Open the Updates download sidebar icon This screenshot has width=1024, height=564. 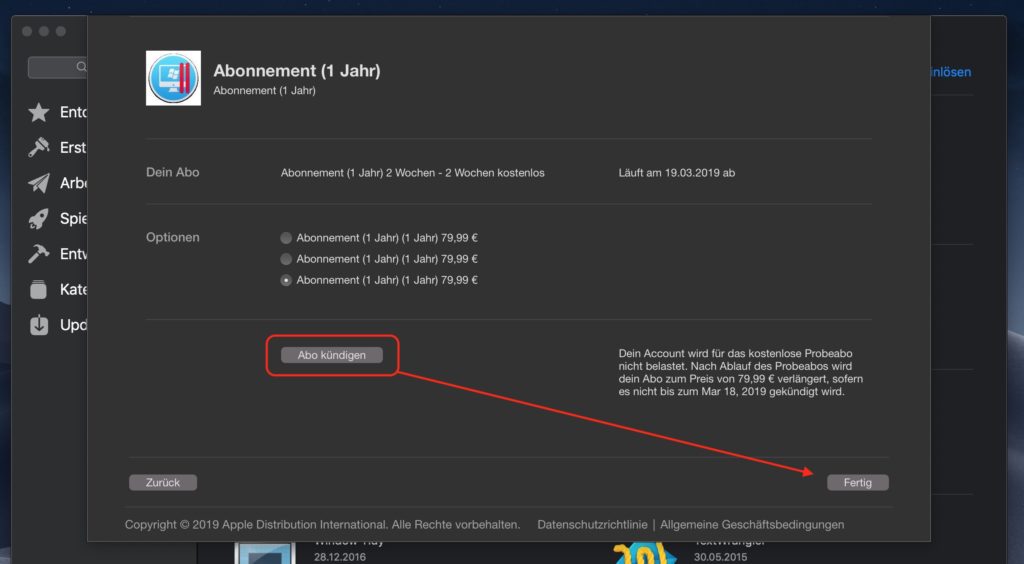click(39, 324)
